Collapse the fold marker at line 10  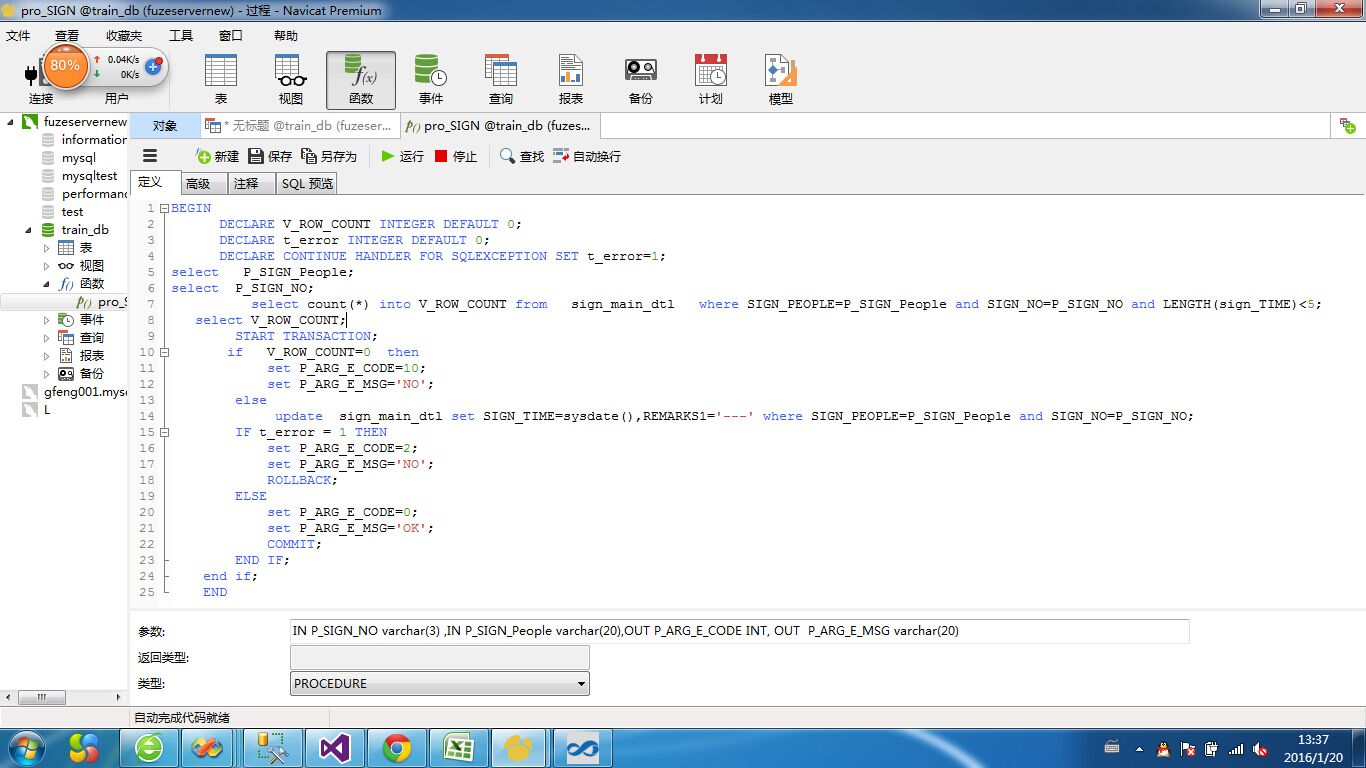(x=164, y=352)
